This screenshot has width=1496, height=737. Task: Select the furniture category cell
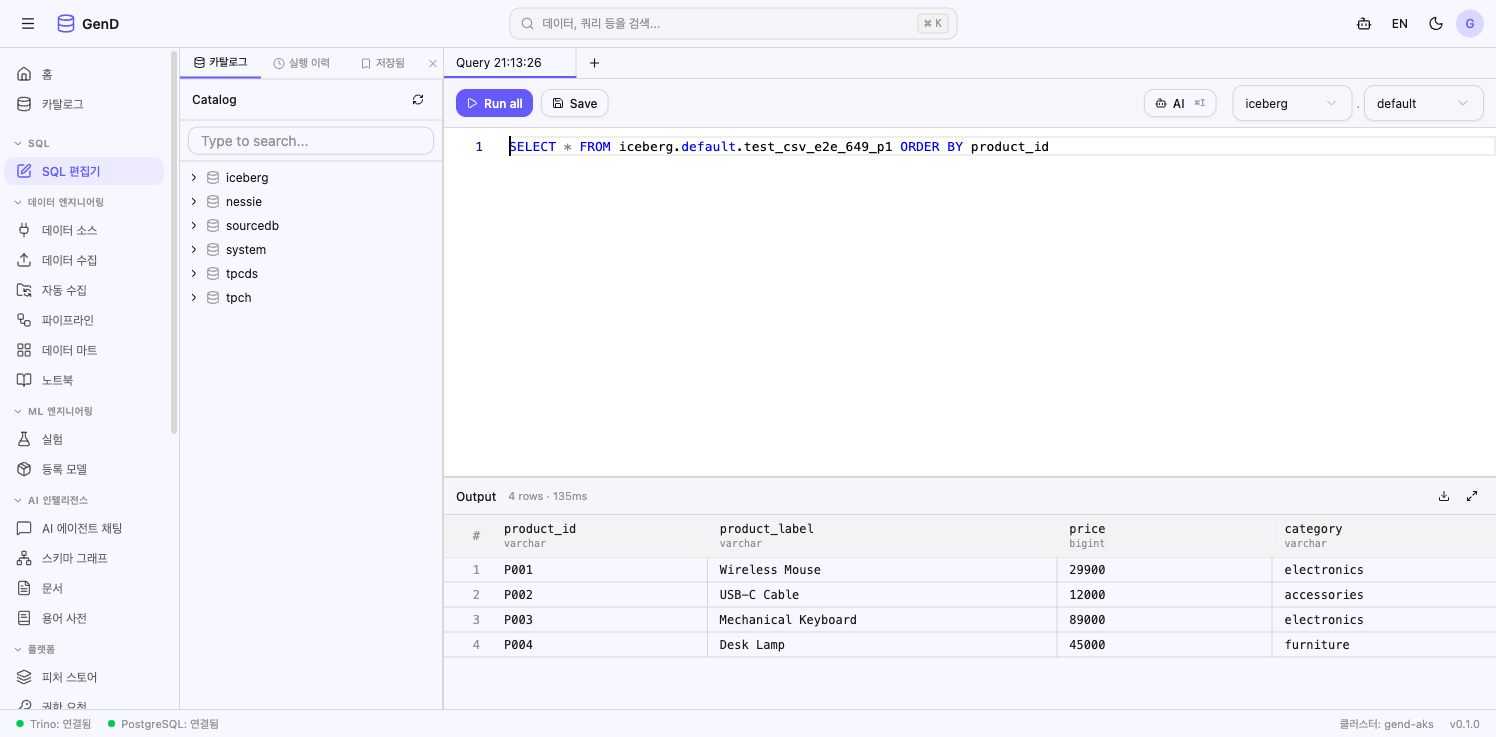(x=1384, y=645)
